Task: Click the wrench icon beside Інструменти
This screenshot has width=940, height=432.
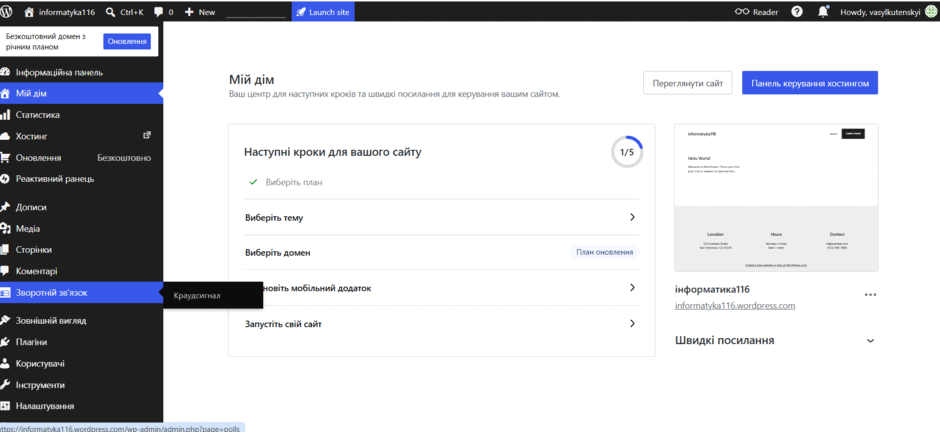Action: 5,385
